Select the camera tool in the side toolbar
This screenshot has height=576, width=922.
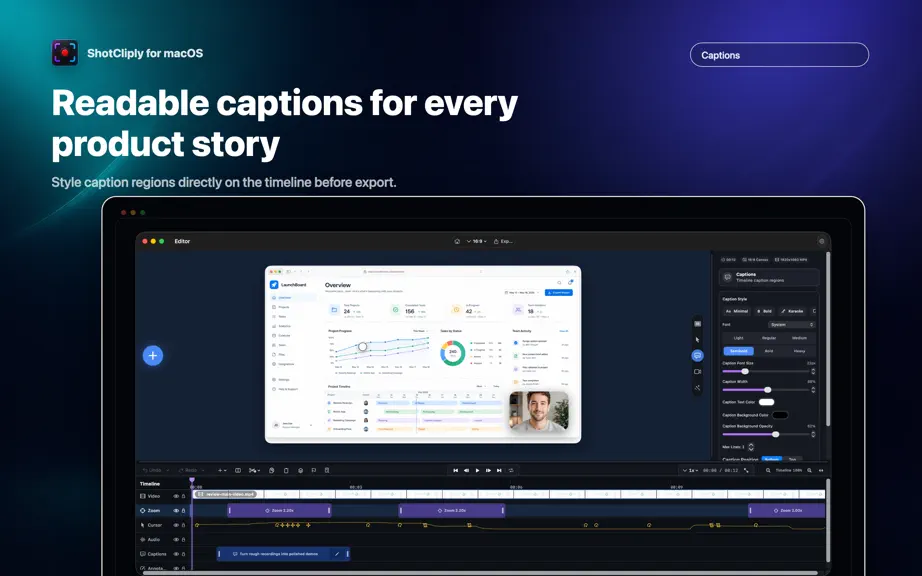coord(697,371)
